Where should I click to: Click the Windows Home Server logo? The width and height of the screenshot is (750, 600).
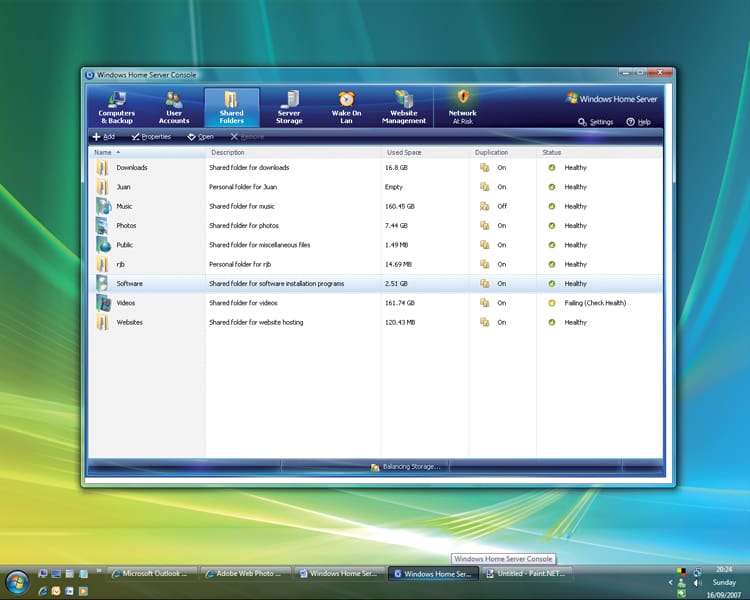pyautogui.click(x=612, y=99)
